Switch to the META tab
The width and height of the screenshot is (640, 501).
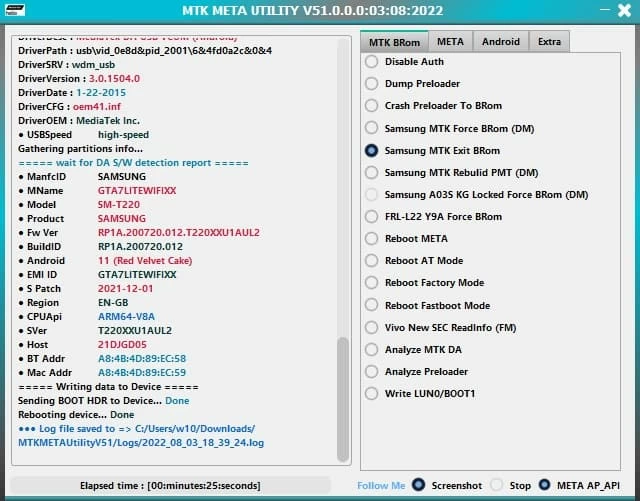coord(450,41)
